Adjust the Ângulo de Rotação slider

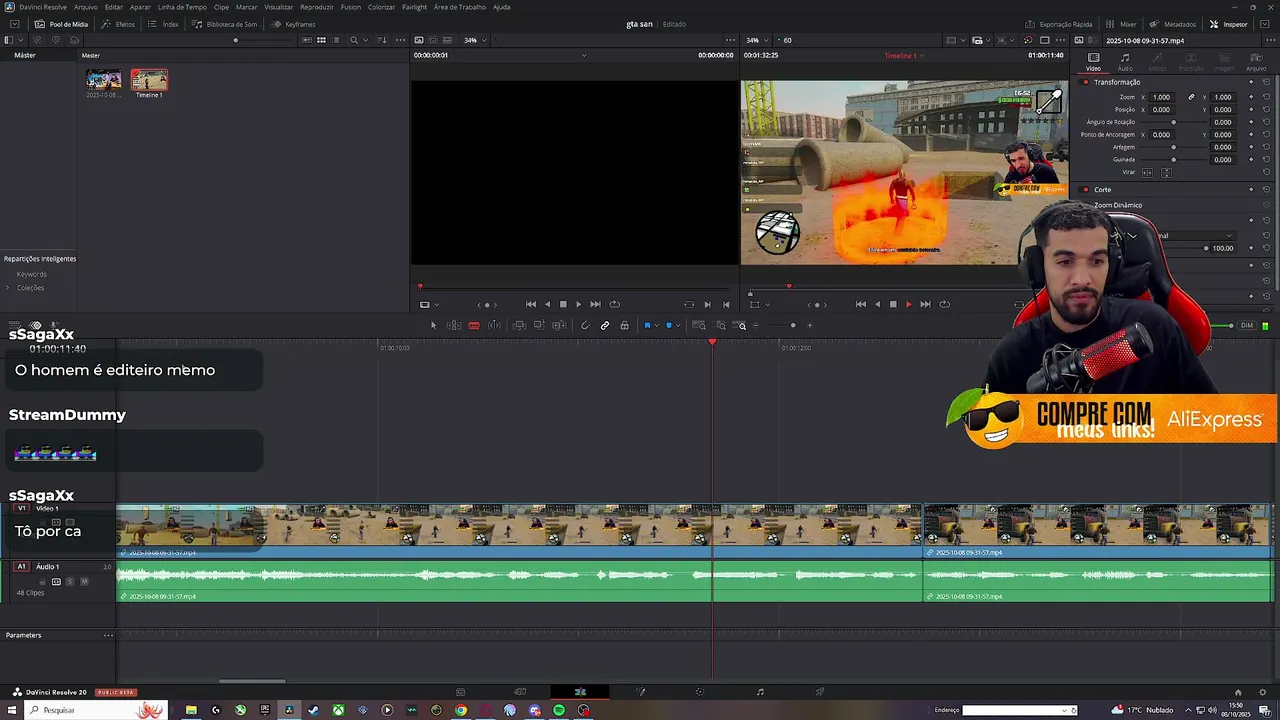(1173, 122)
